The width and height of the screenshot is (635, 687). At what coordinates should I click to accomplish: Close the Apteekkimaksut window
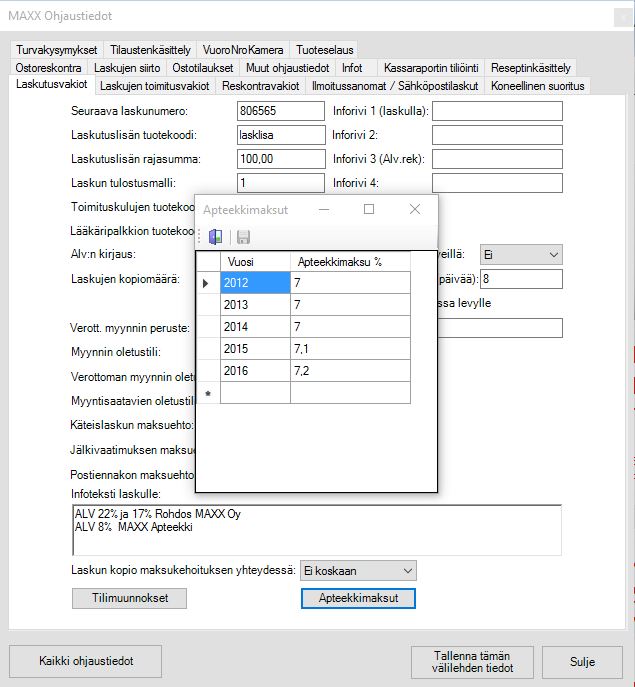click(x=415, y=209)
